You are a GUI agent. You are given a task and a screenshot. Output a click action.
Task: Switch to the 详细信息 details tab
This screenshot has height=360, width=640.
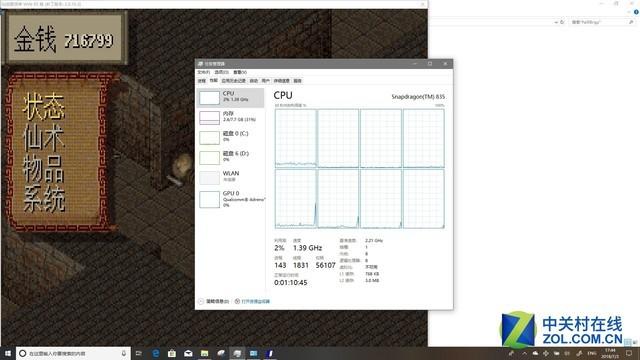tap(281, 81)
